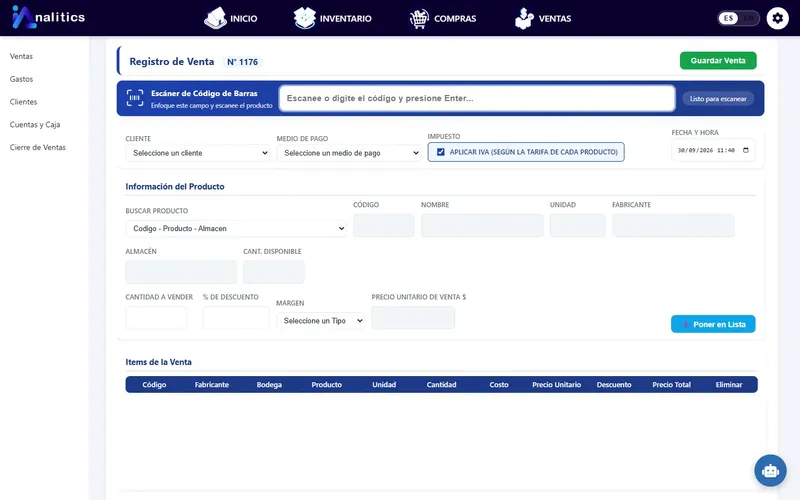Click the Registro de Venta heading
The image size is (800, 500).
pos(171,62)
